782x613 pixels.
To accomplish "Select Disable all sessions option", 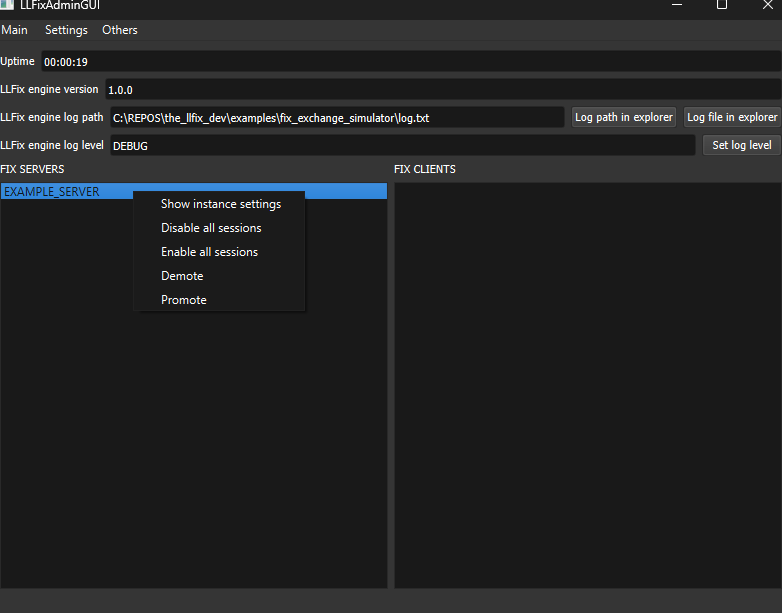I will [x=211, y=228].
